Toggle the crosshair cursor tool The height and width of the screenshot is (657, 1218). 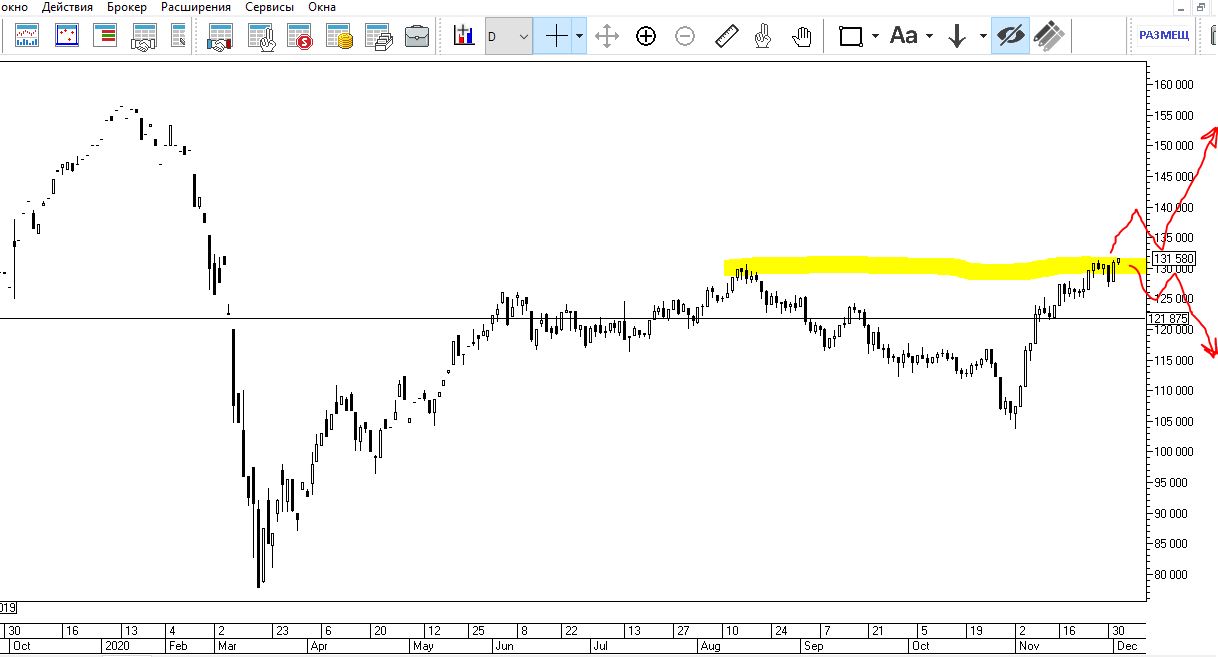coord(556,37)
